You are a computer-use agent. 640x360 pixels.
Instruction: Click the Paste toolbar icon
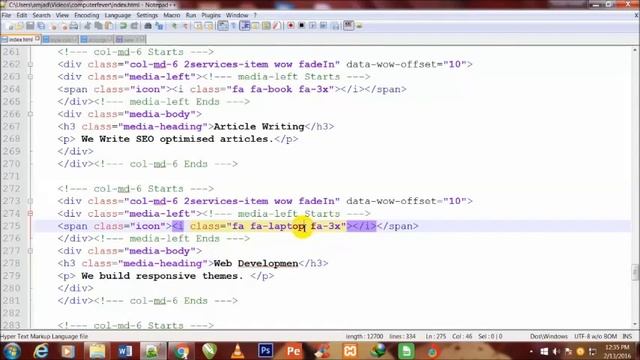point(109,26)
